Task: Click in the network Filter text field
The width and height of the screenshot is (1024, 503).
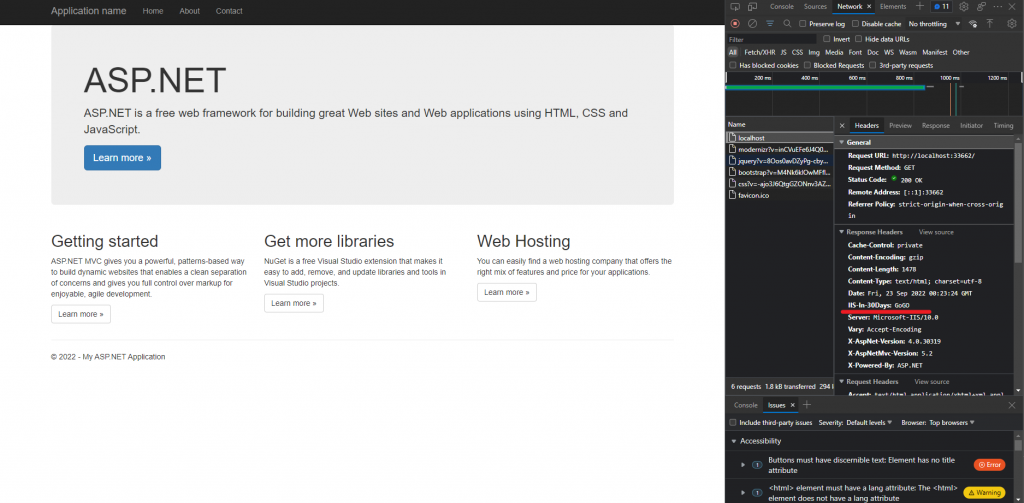Action: click(x=771, y=39)
